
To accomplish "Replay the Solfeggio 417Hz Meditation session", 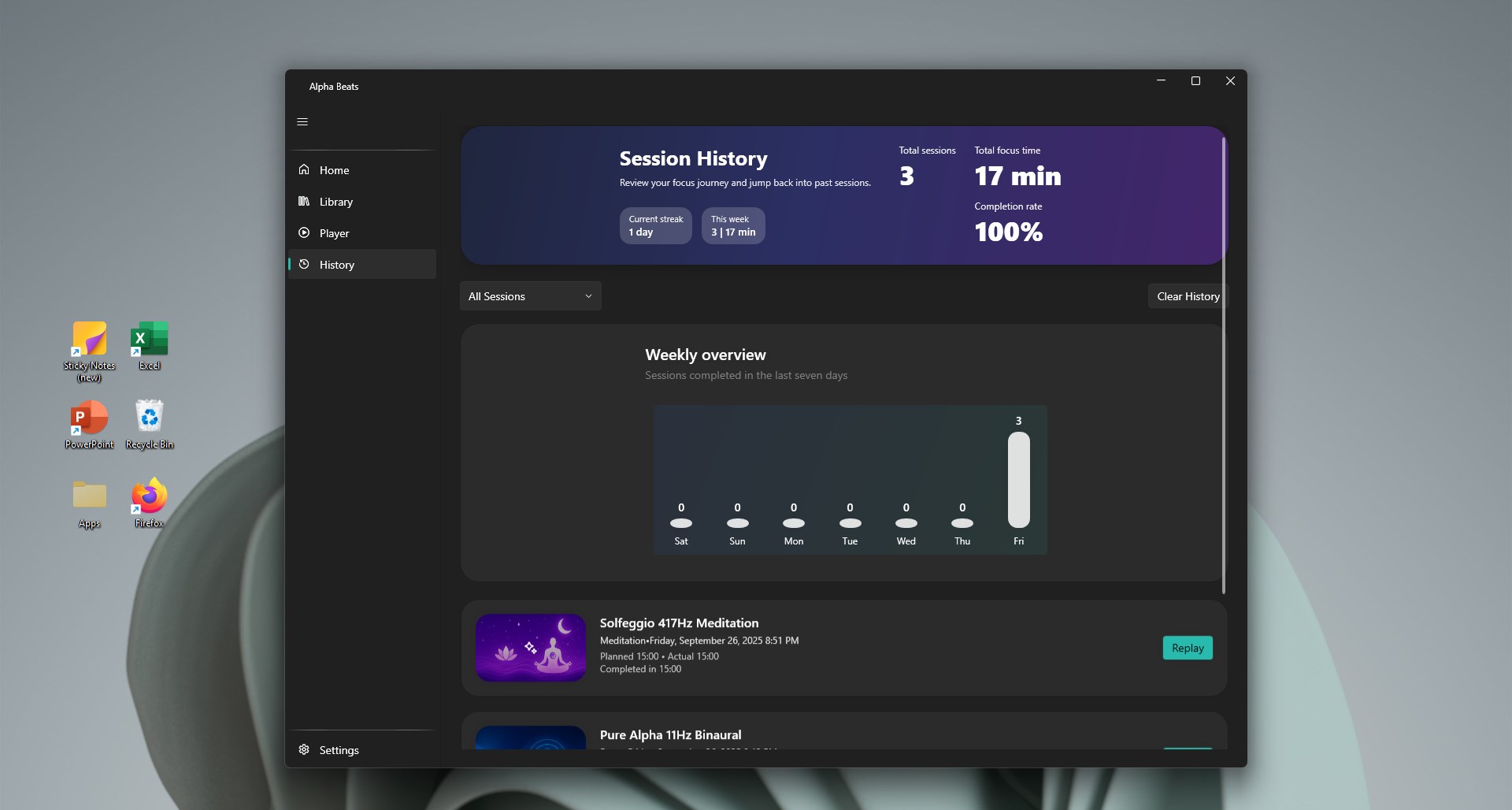I will coord(1188,648).
